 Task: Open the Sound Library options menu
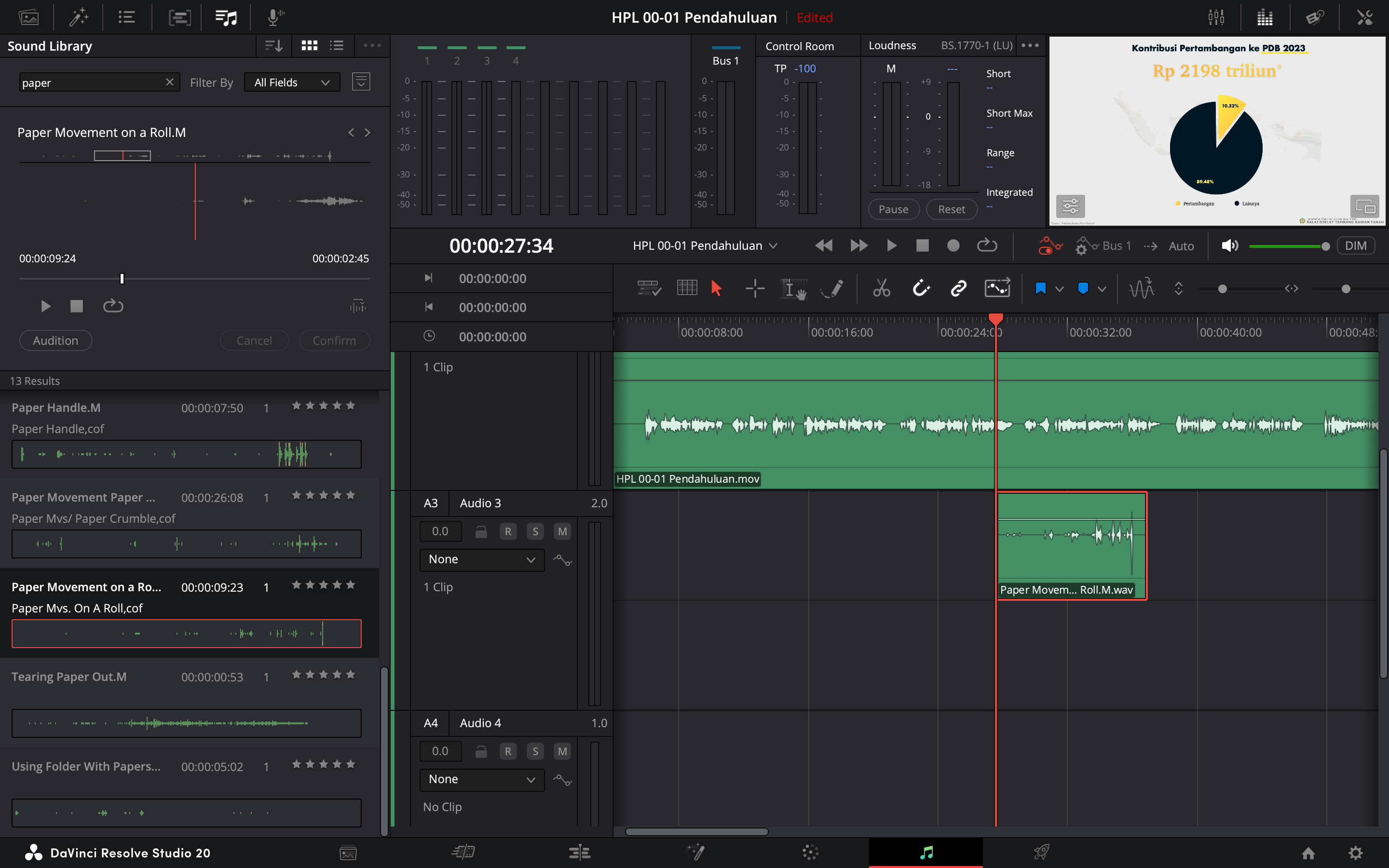click(372, 45)
